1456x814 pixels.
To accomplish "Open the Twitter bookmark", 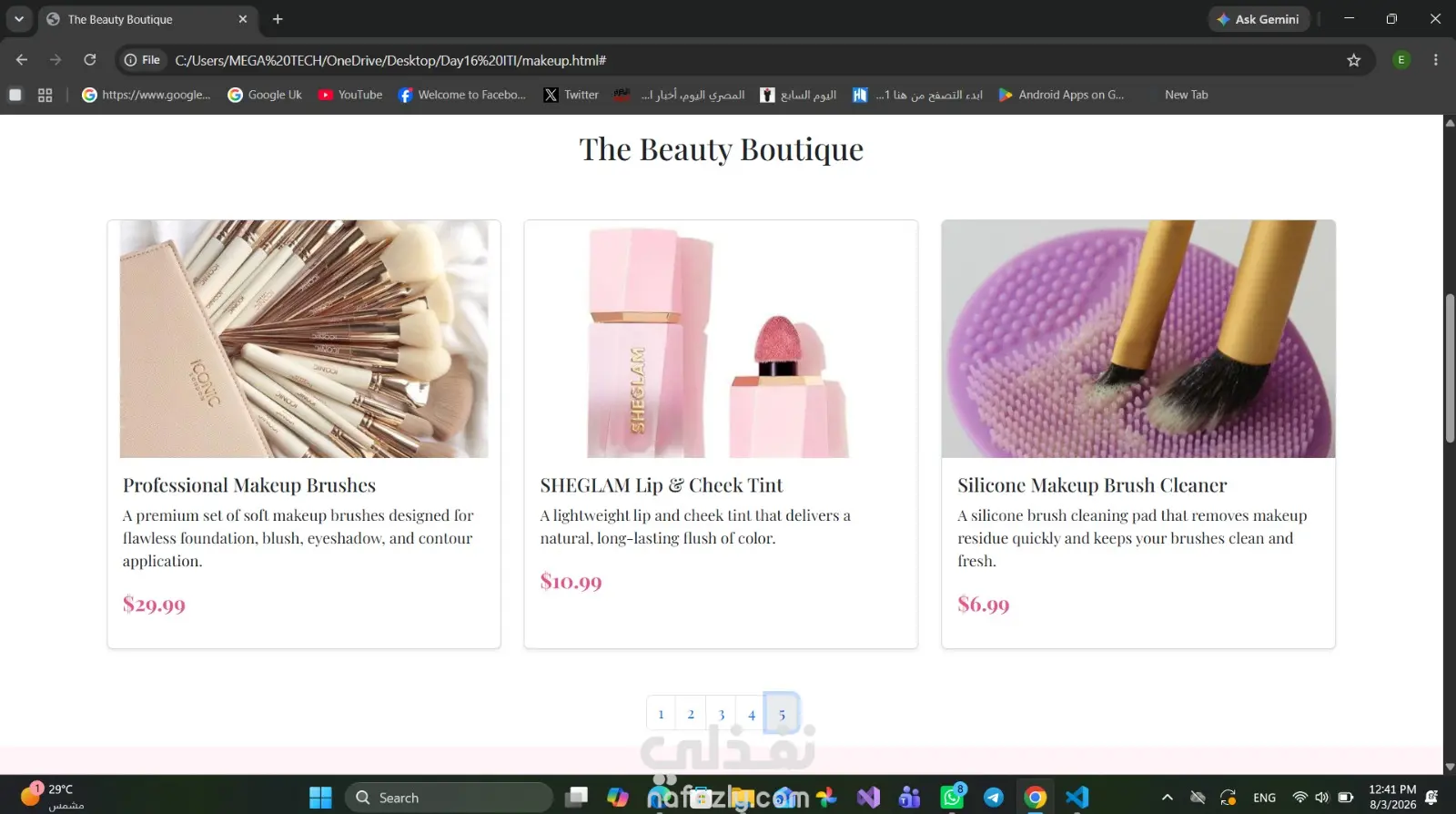I will click(x=571, y=95).
